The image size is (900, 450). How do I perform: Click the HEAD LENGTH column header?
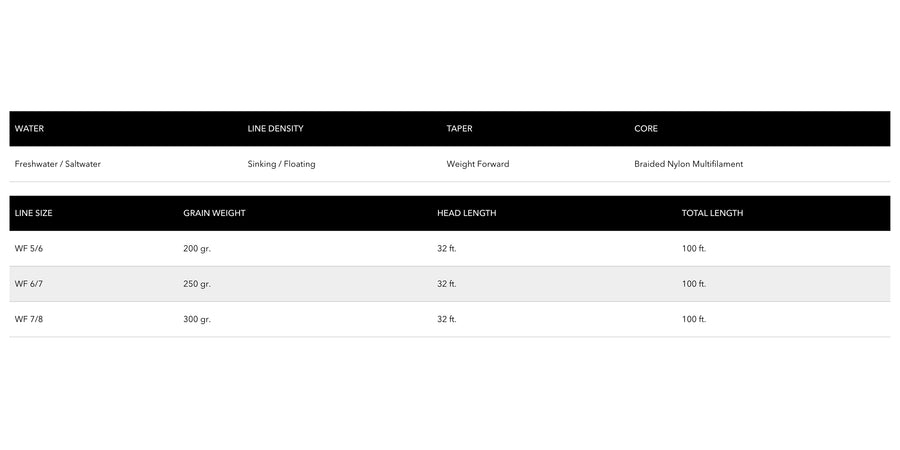467,213
